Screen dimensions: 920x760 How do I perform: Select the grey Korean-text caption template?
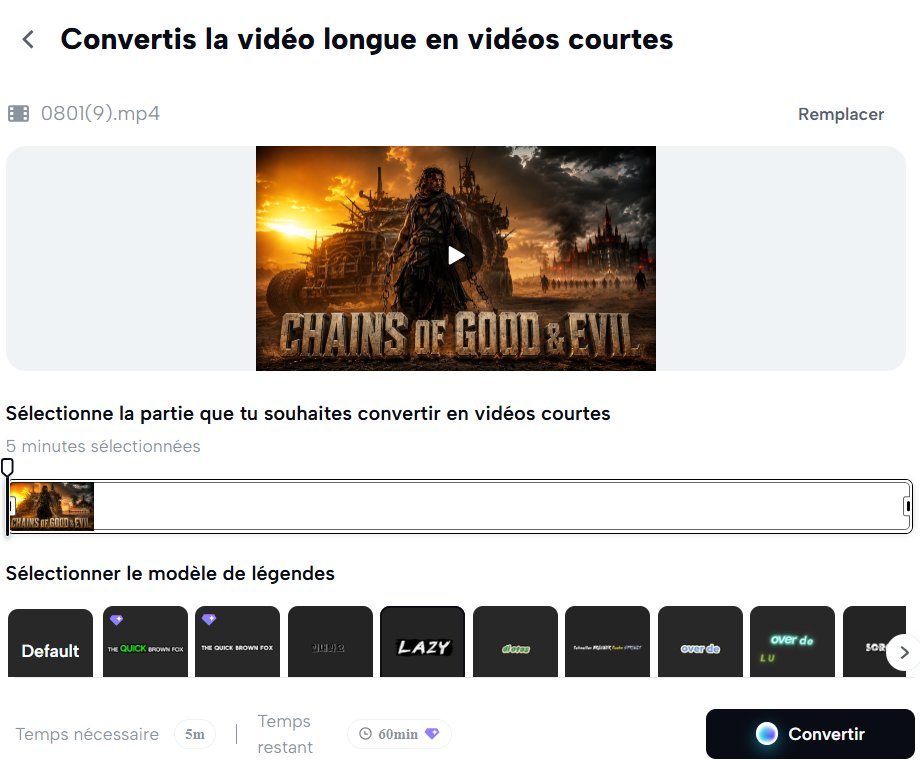330,641
